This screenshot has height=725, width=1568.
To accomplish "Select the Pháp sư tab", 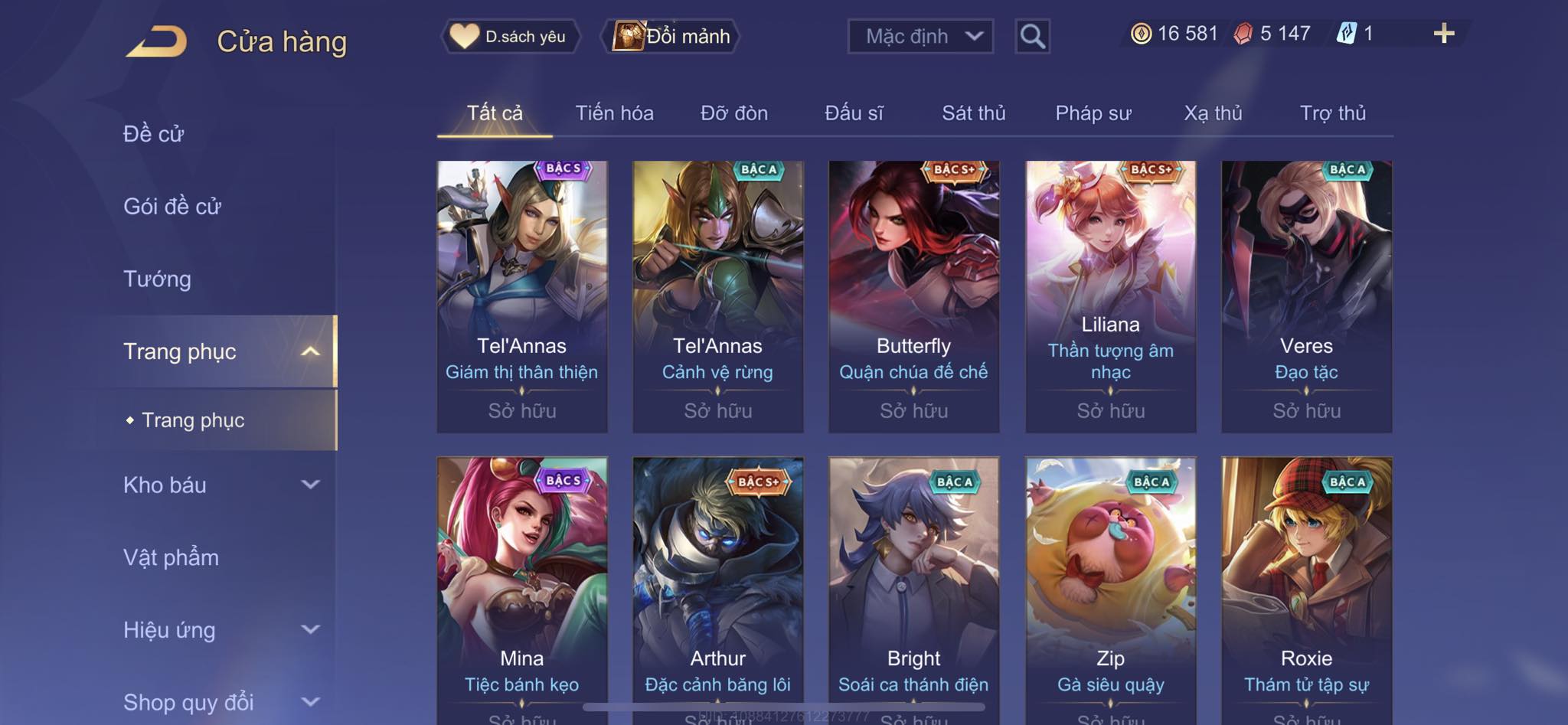I will pyautogui.click(x=1093, y=113).
